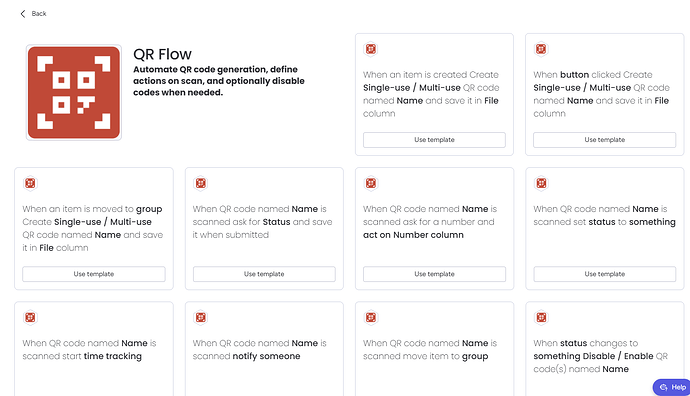Use template for act on Number column
Screen dimensions: 690x396
pyautogui.click(x=434, y=274)
